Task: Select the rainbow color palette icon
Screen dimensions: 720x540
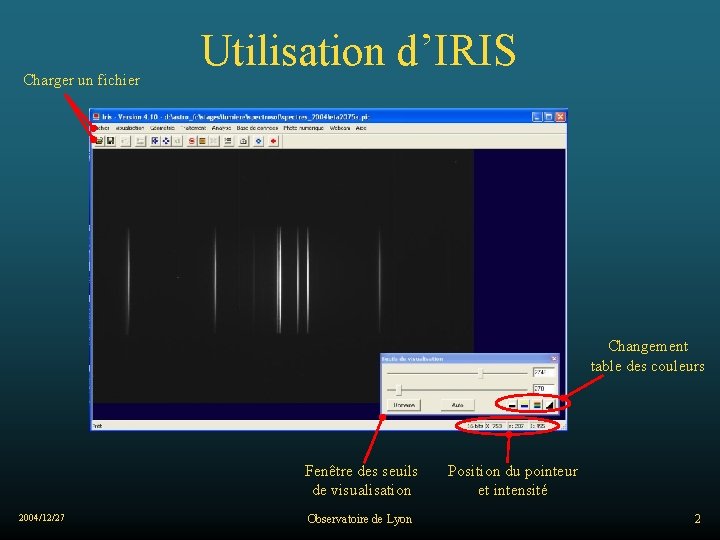Action: point(537,405)
